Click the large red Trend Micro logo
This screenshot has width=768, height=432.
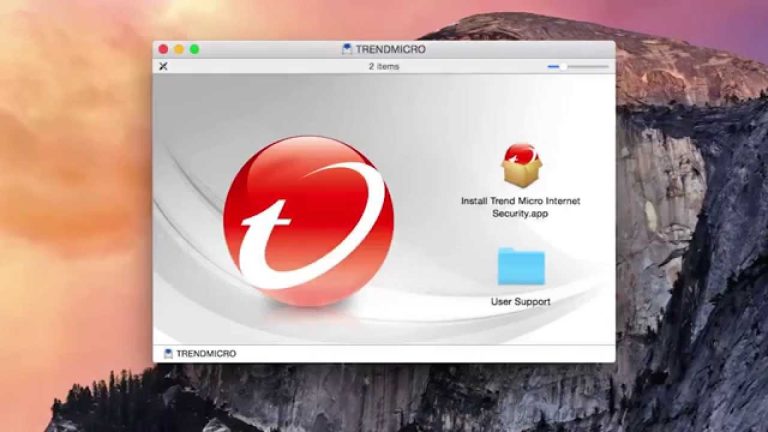308,221
